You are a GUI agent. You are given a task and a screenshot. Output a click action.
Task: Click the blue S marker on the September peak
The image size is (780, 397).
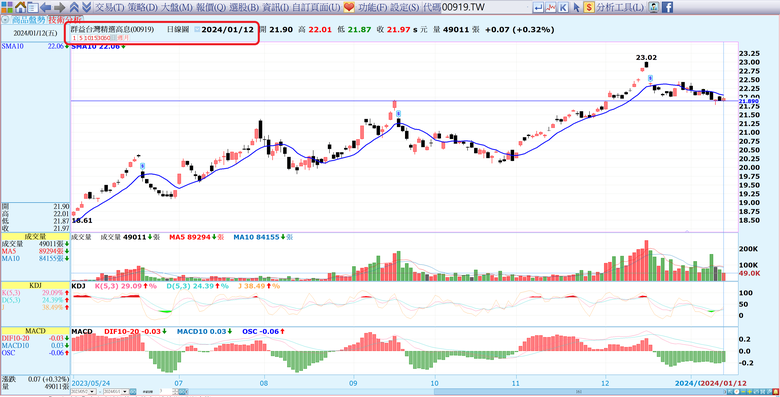[398, 115]
